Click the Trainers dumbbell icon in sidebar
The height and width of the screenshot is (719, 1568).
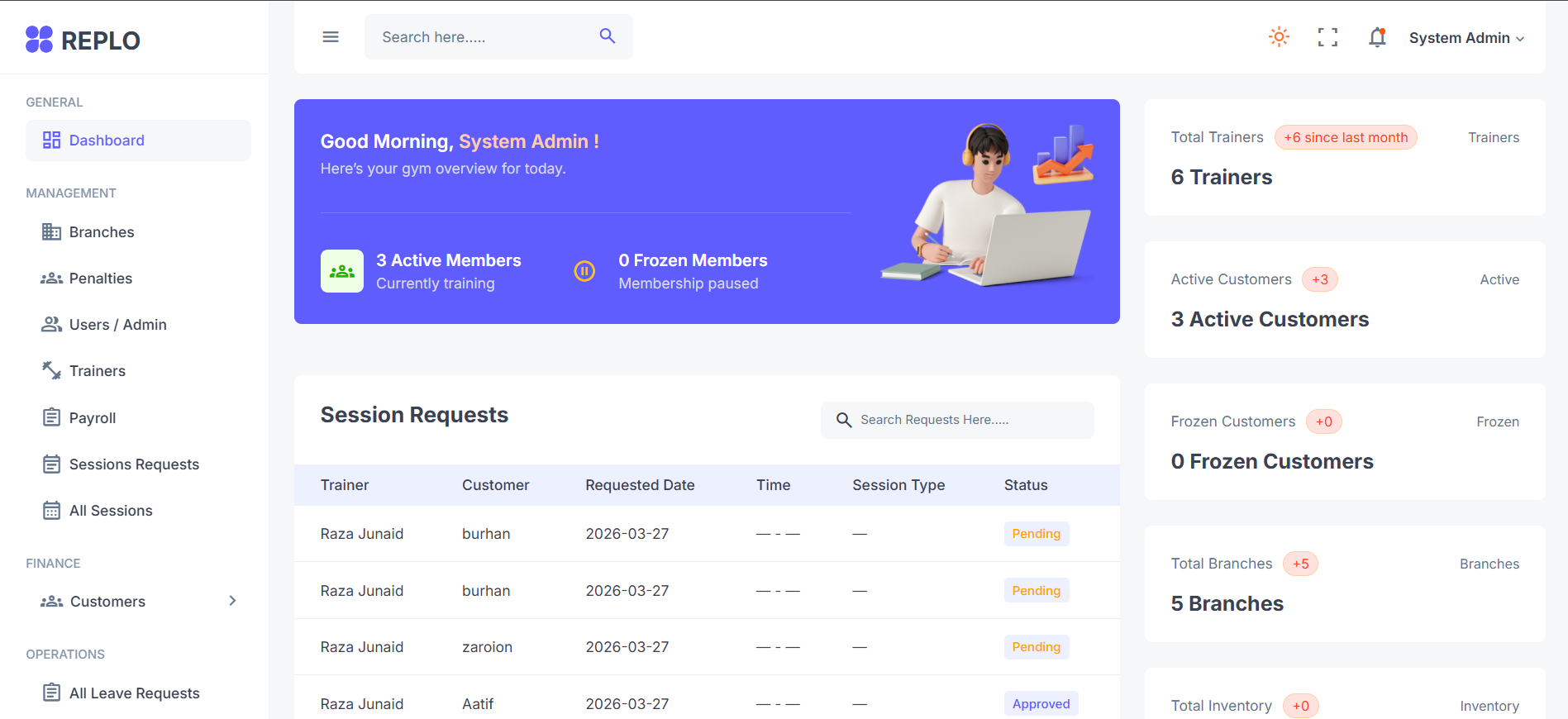[x=51, y=371]
